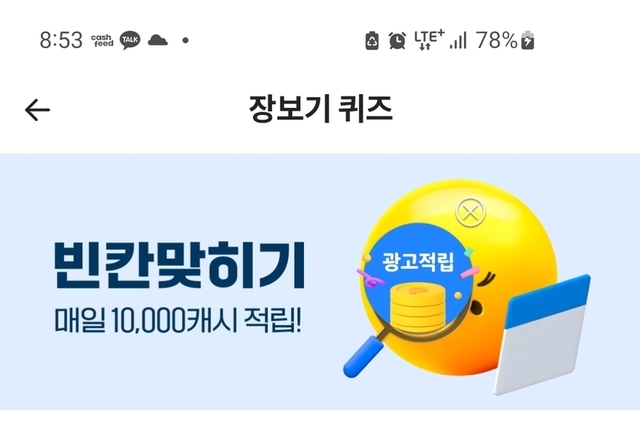Tap the circled X on the emoji
This screenshot has height=440, width=640.
(x=470, y=212)
